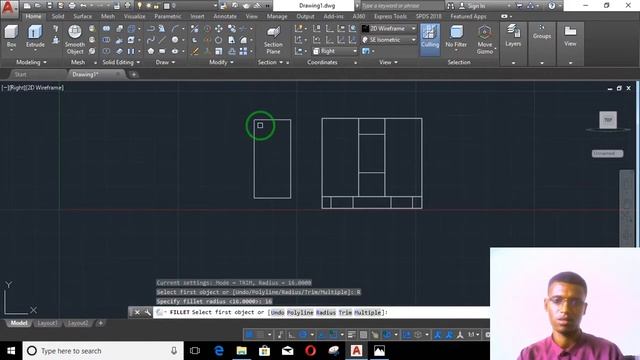Open the Help question mark icon
The height and width of the screenshot is (360, 640).
pyautogui.click(x=551, y=6)
